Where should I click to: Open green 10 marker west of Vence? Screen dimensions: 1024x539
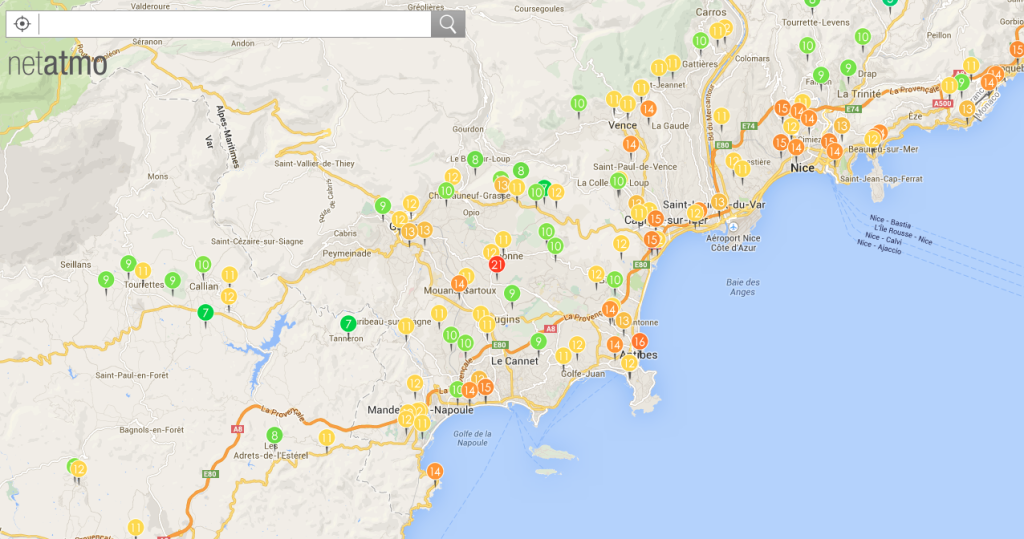pos(579,103)
